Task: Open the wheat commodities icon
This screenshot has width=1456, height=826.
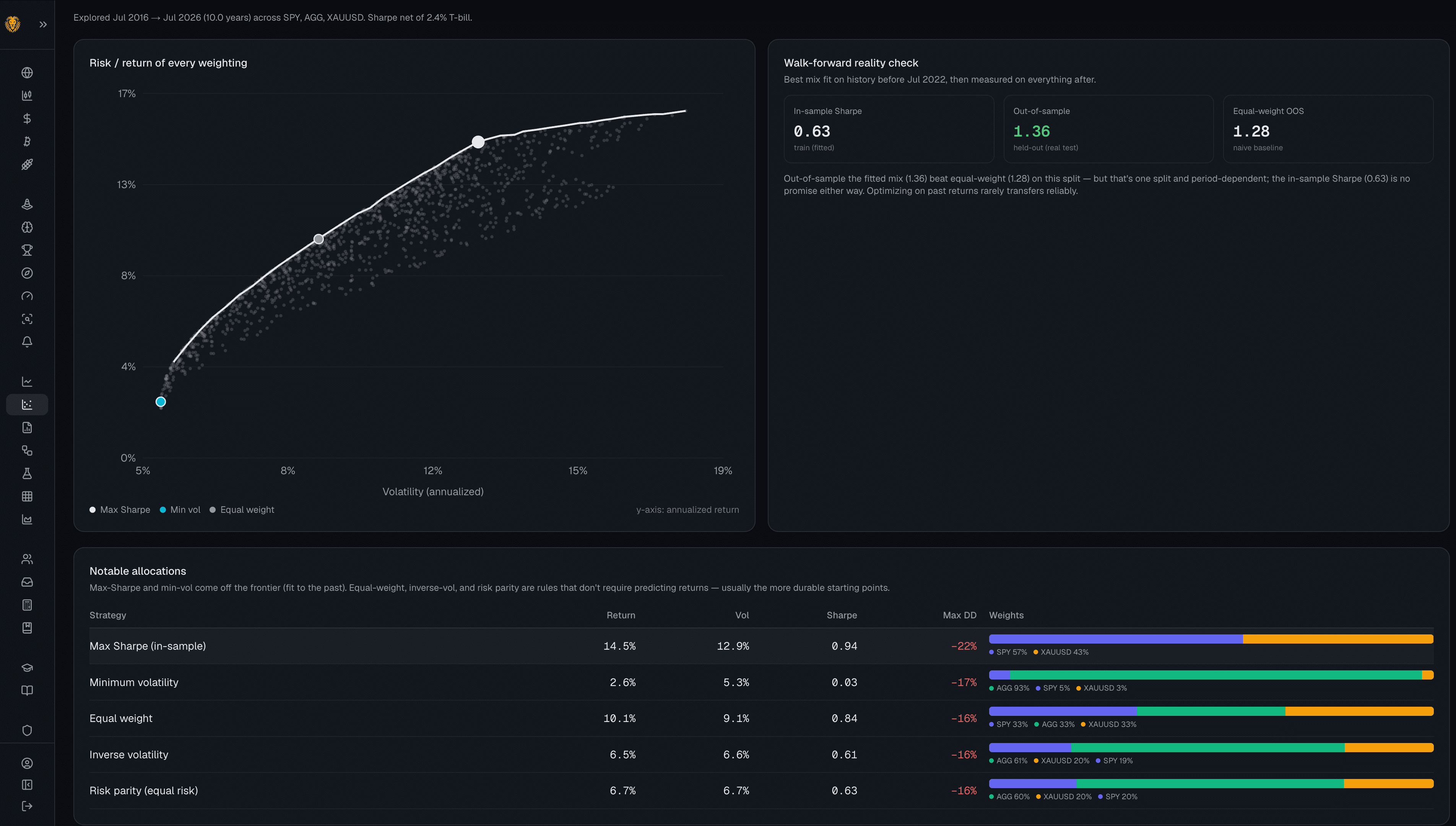Action: coord(27,164)
